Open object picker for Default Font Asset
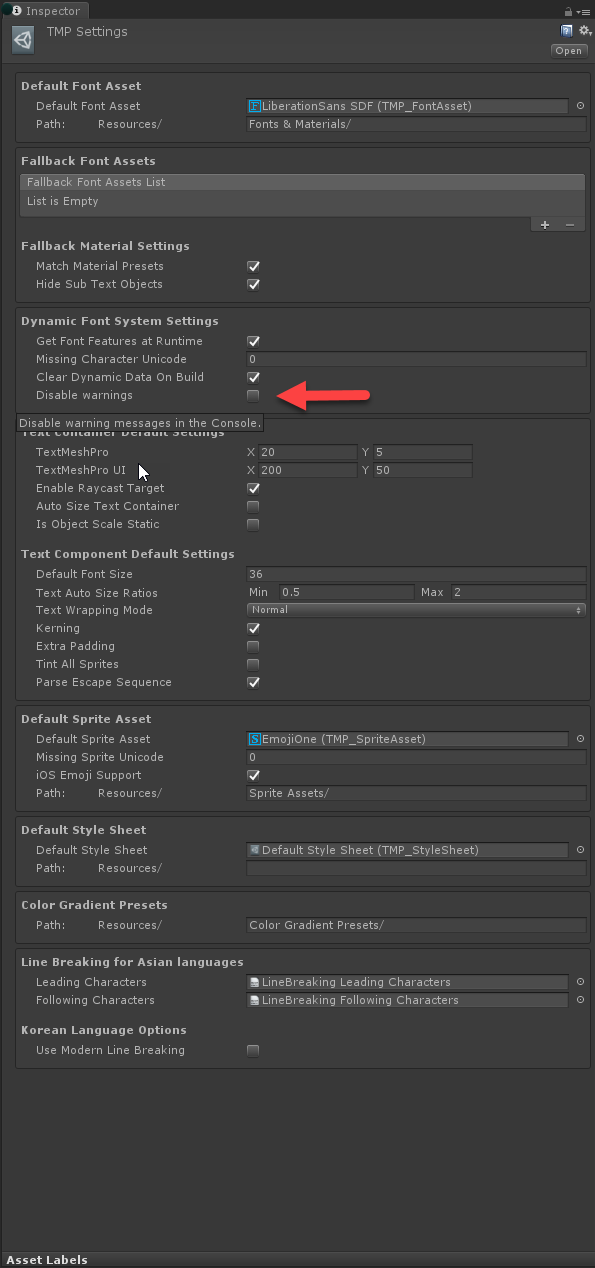 click(579, 106)
